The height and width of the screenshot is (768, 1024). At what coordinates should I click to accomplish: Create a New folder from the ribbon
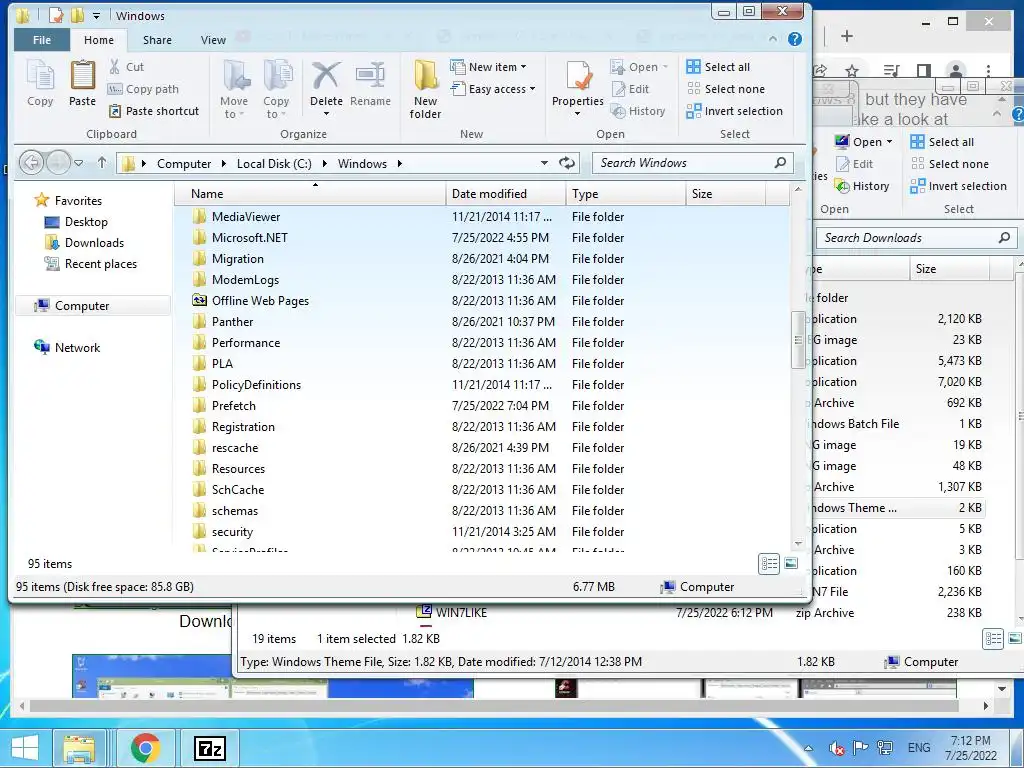pyautogui.click(x=425, y=88)
